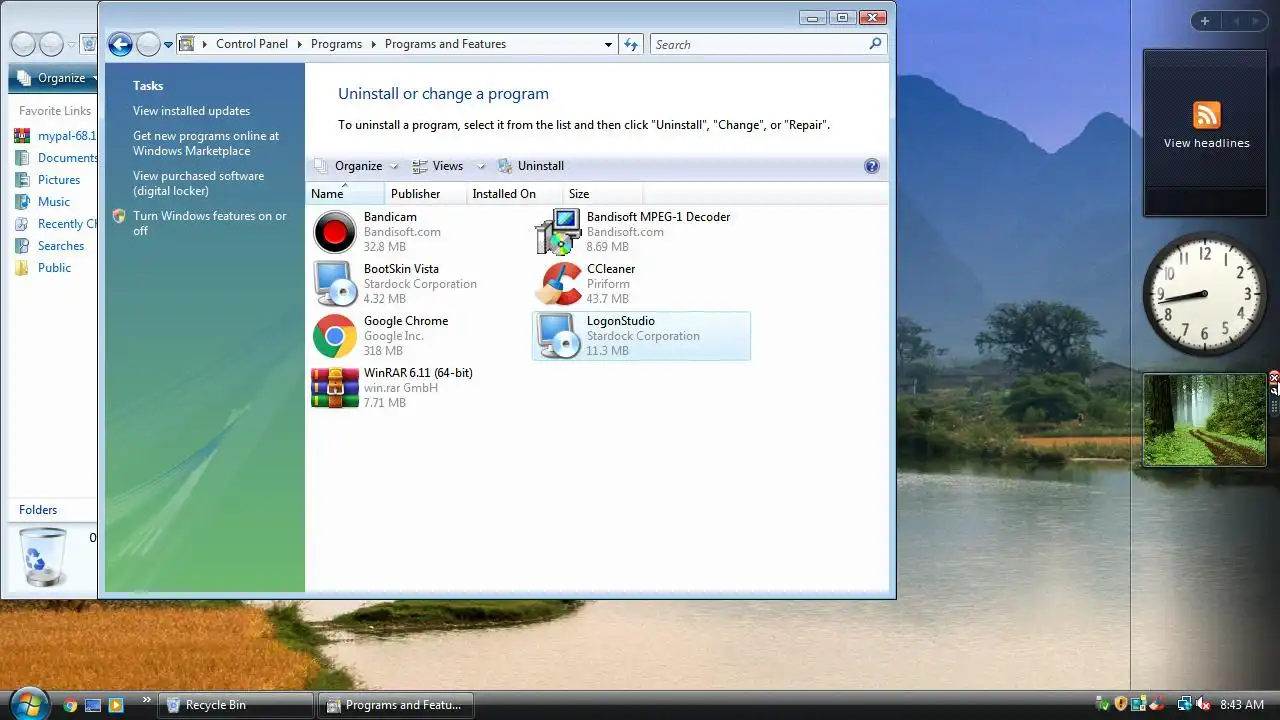Open View purchased software link
The width and height of the screenshot is (1280, 720).
[199, 183]
